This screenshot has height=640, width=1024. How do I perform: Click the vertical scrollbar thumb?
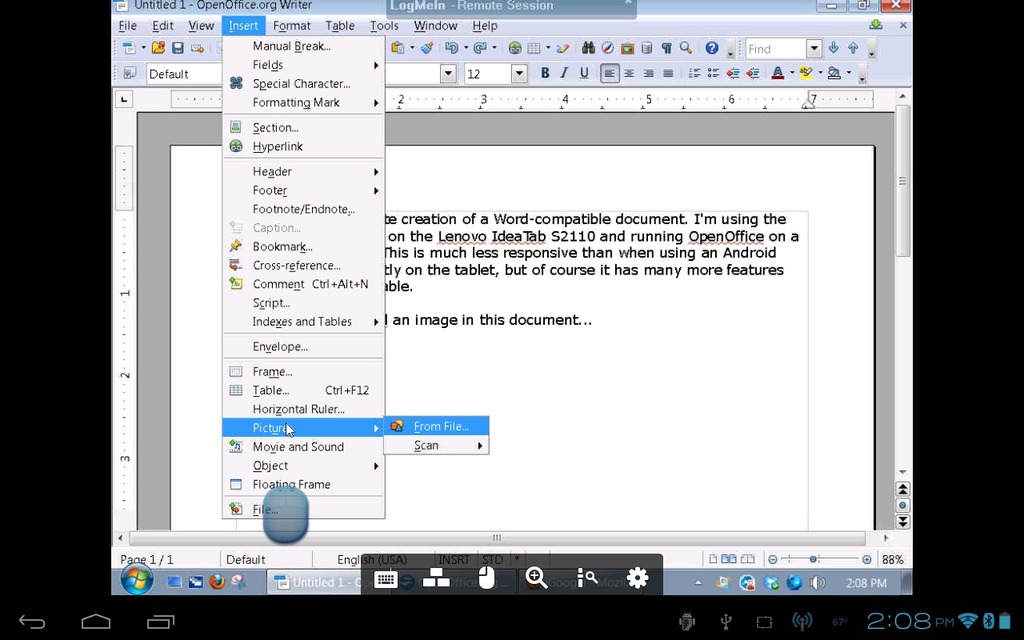pos(903,181)
